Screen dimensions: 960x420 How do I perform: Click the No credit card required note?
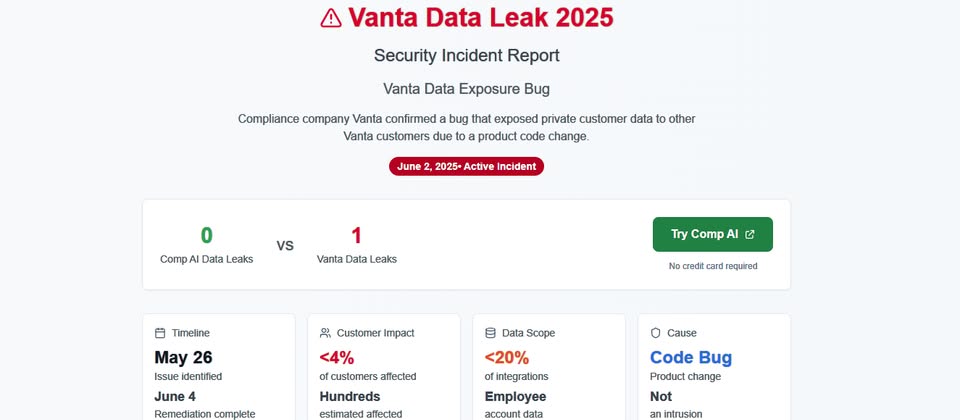[x=713, y=266]
